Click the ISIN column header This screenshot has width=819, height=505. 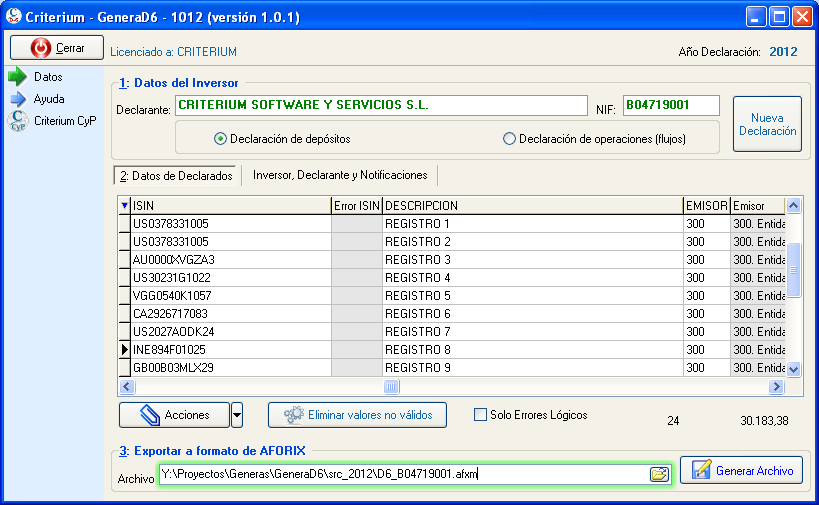click(x=230, y=206)
